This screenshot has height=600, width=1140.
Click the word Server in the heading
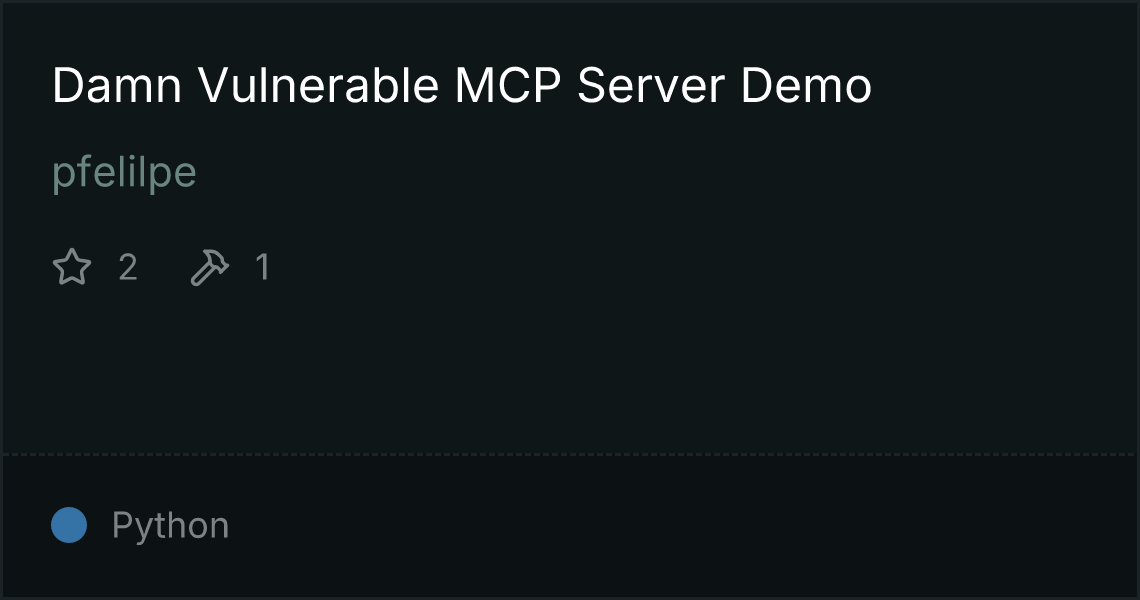coord(651,86)
